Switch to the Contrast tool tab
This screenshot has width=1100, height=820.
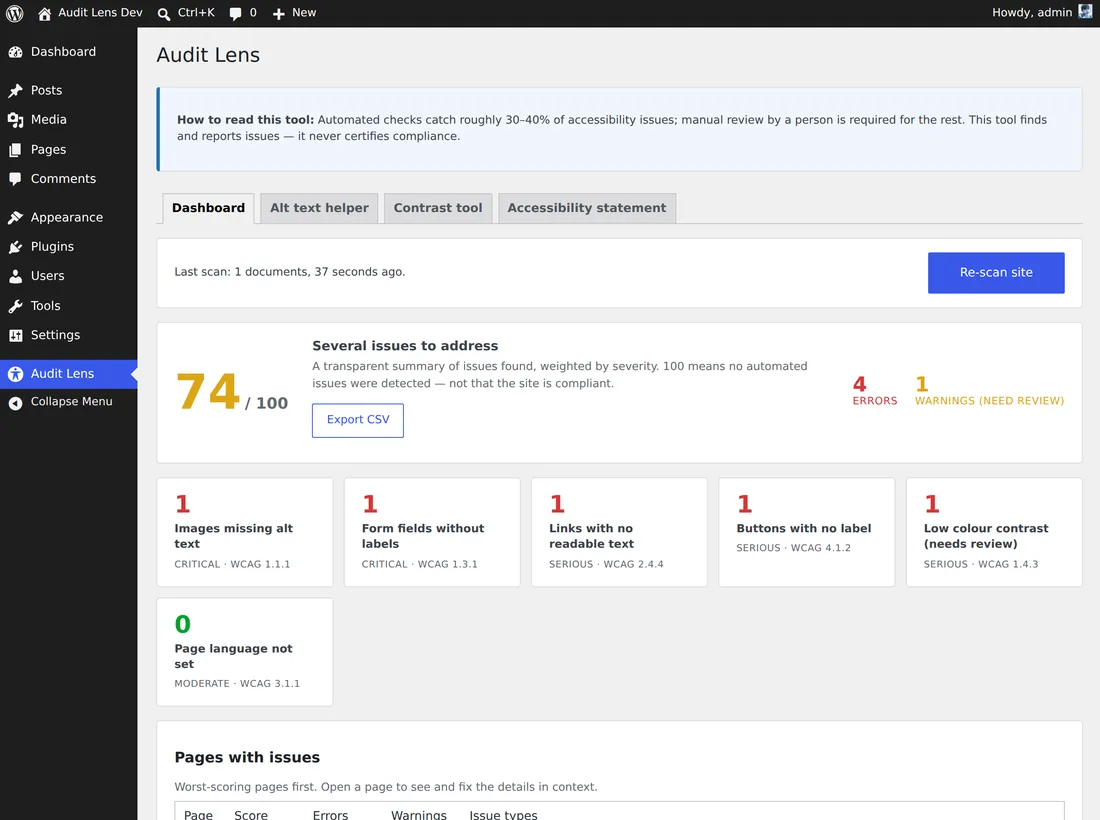(438, 208)
